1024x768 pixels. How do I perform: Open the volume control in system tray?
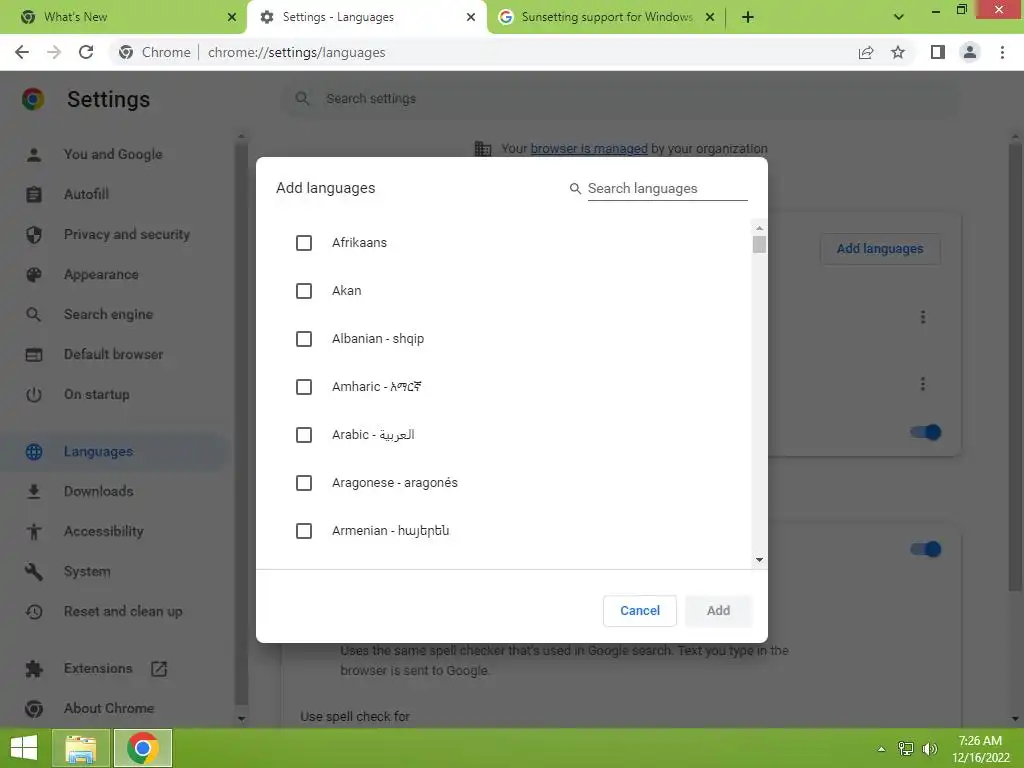[929, 749]
